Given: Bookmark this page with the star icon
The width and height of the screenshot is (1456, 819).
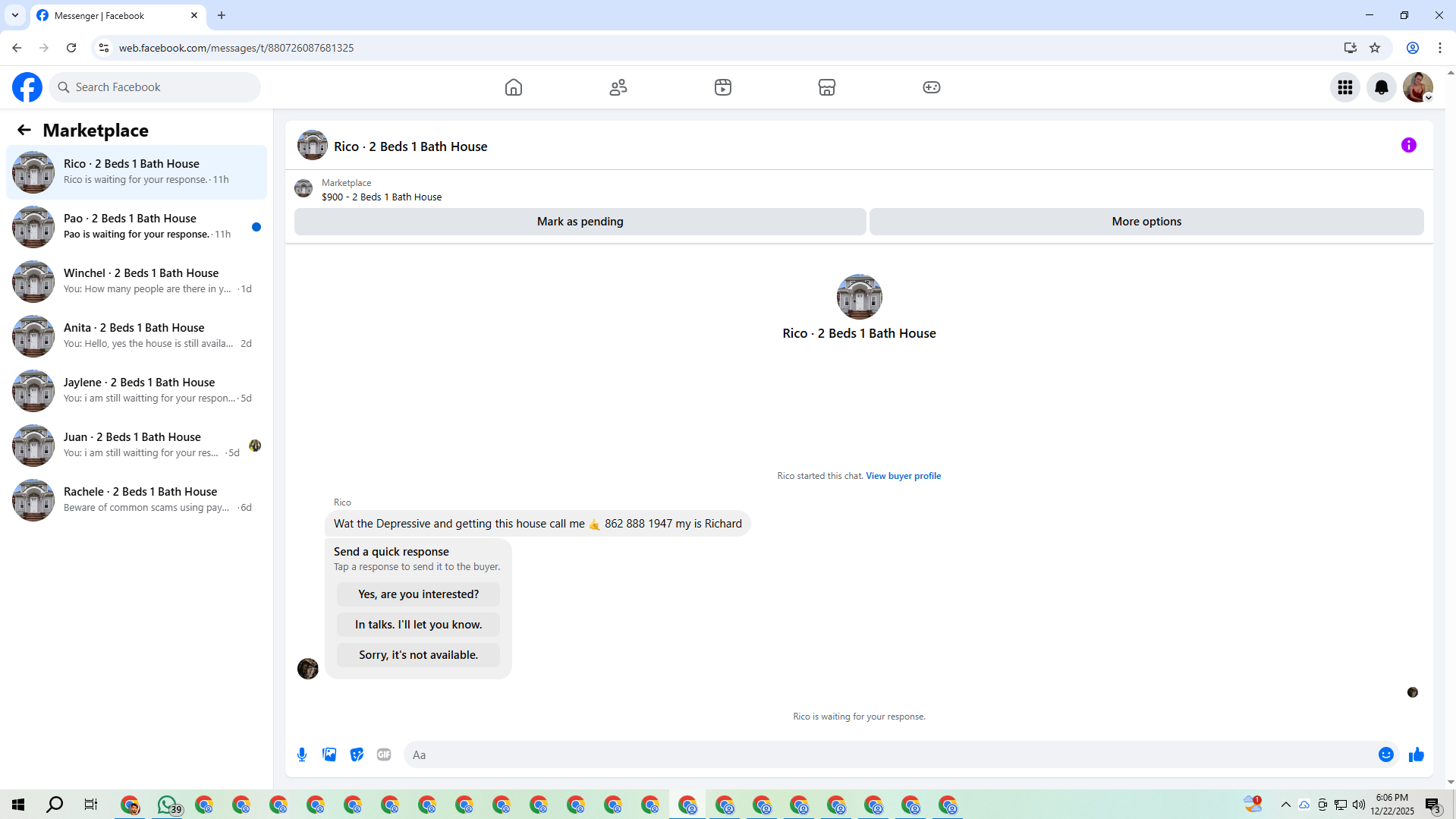Looking at the screenshot, I should pyautogui.click(x=1375, y=48).
